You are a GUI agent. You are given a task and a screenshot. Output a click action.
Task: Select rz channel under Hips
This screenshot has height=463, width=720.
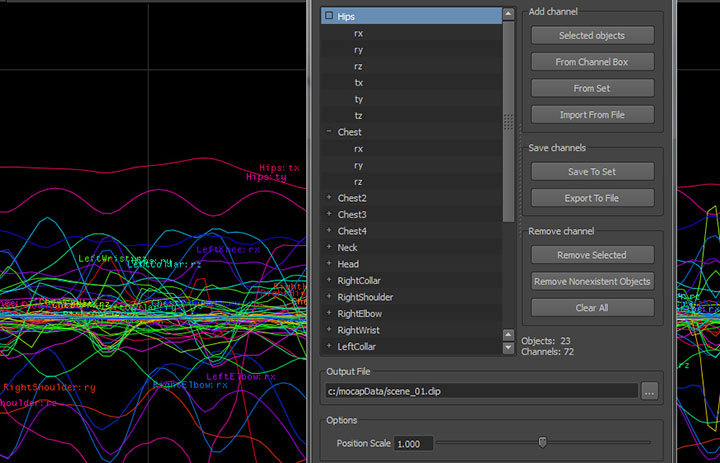359,66
